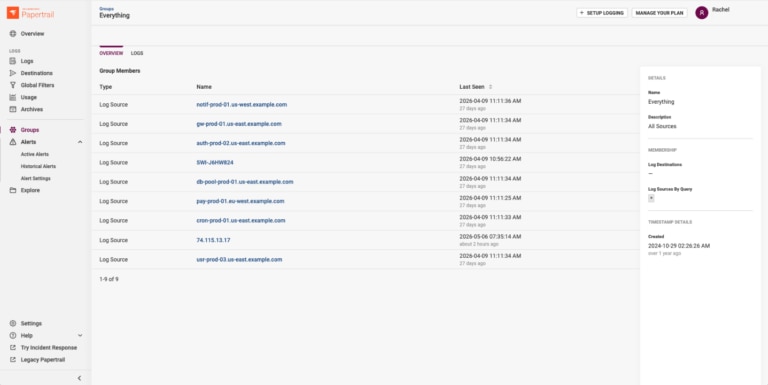
Task: Open Global Filters in the sidebar
Action: click(x=37, y=85)
